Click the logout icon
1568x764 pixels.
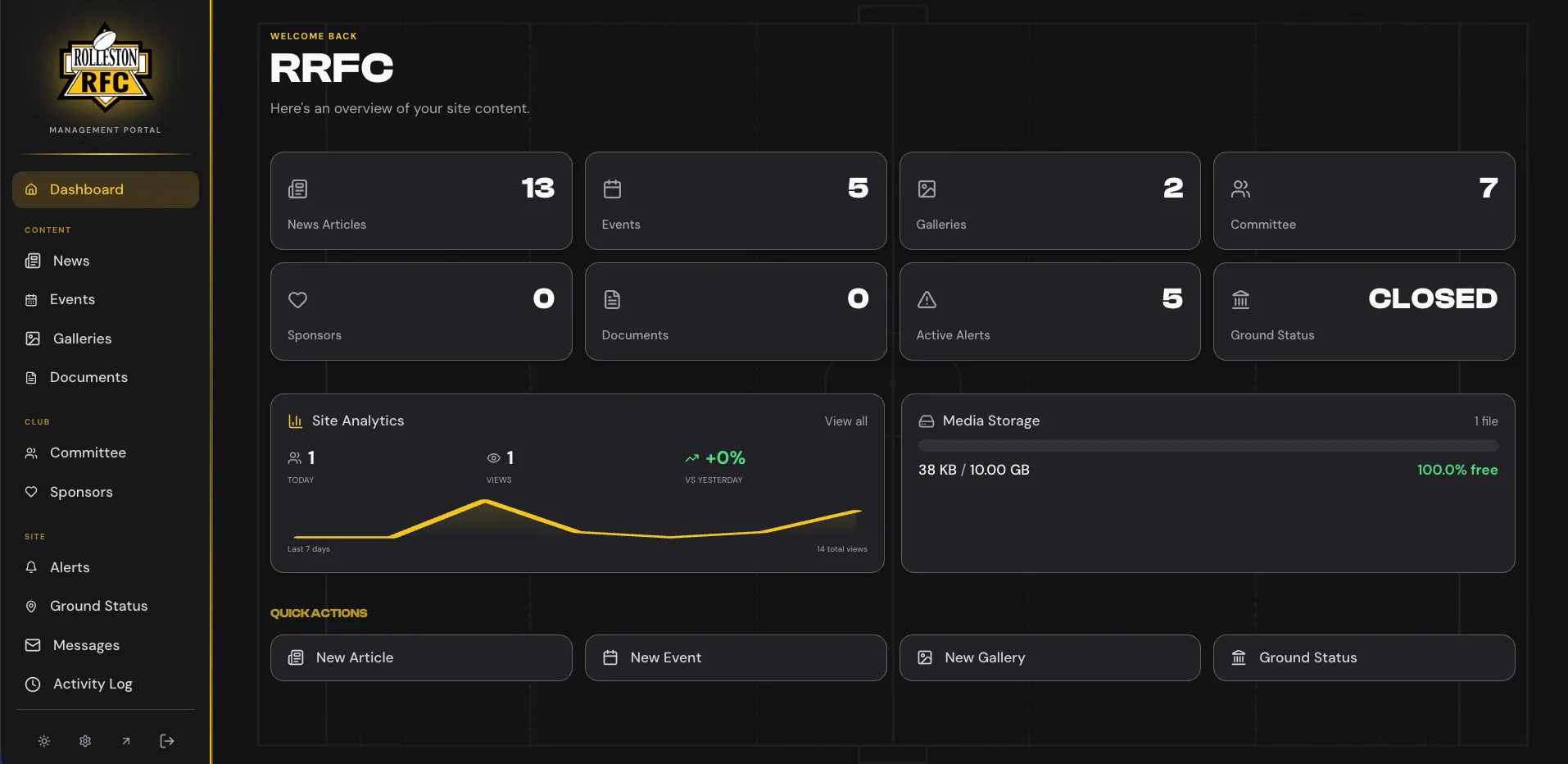[x=167, y=741]
